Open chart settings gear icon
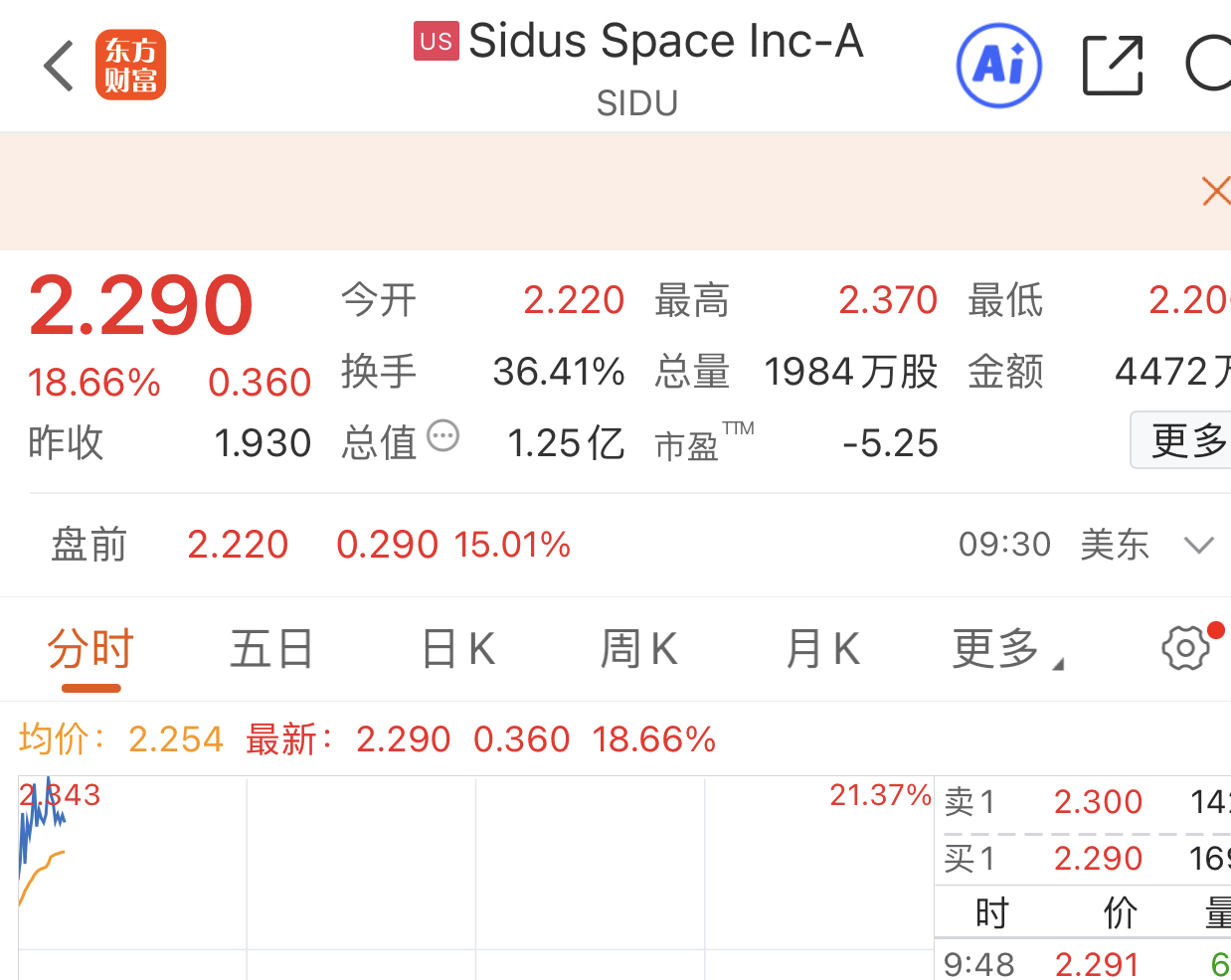This screenshot has height=980, width=1231. (x=1185, y=649)
